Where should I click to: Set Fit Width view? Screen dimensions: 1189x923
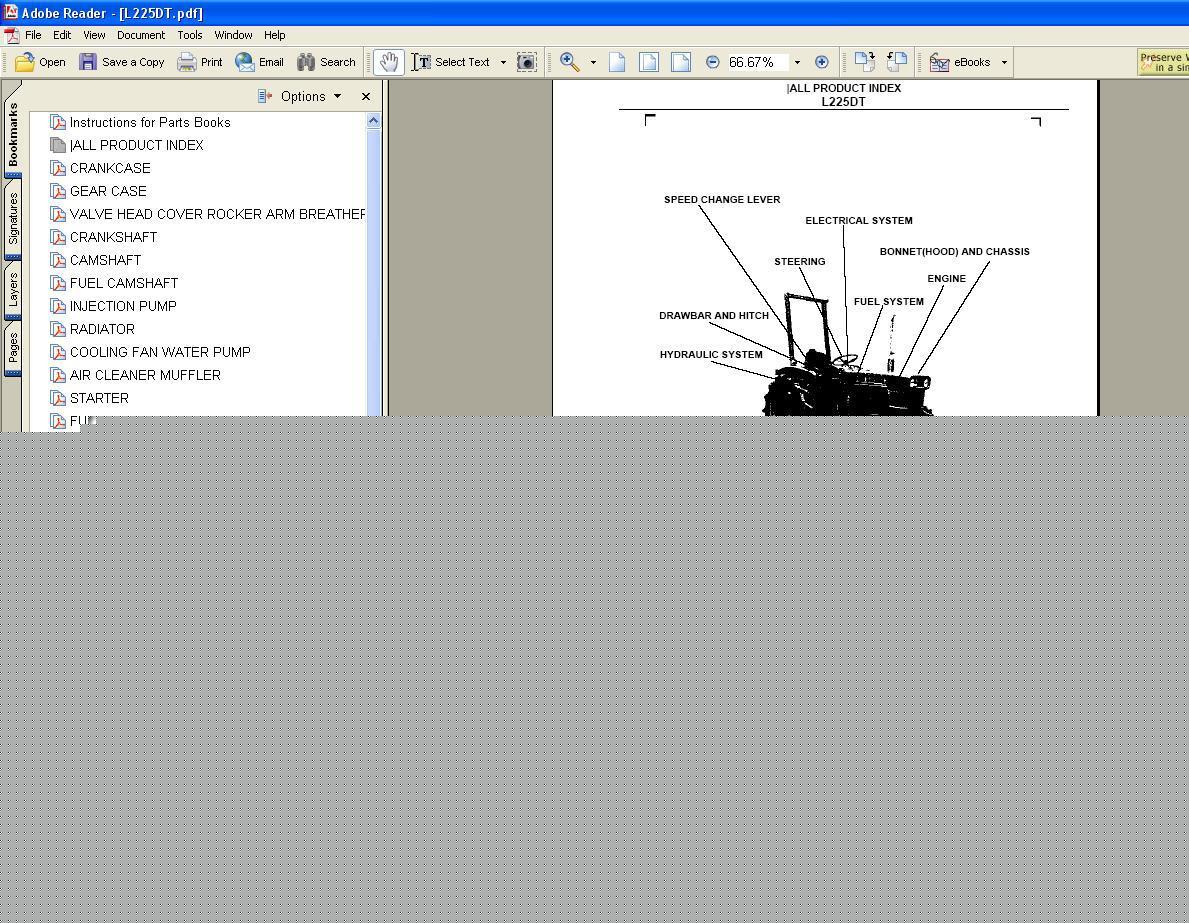[x=681, y=62]
